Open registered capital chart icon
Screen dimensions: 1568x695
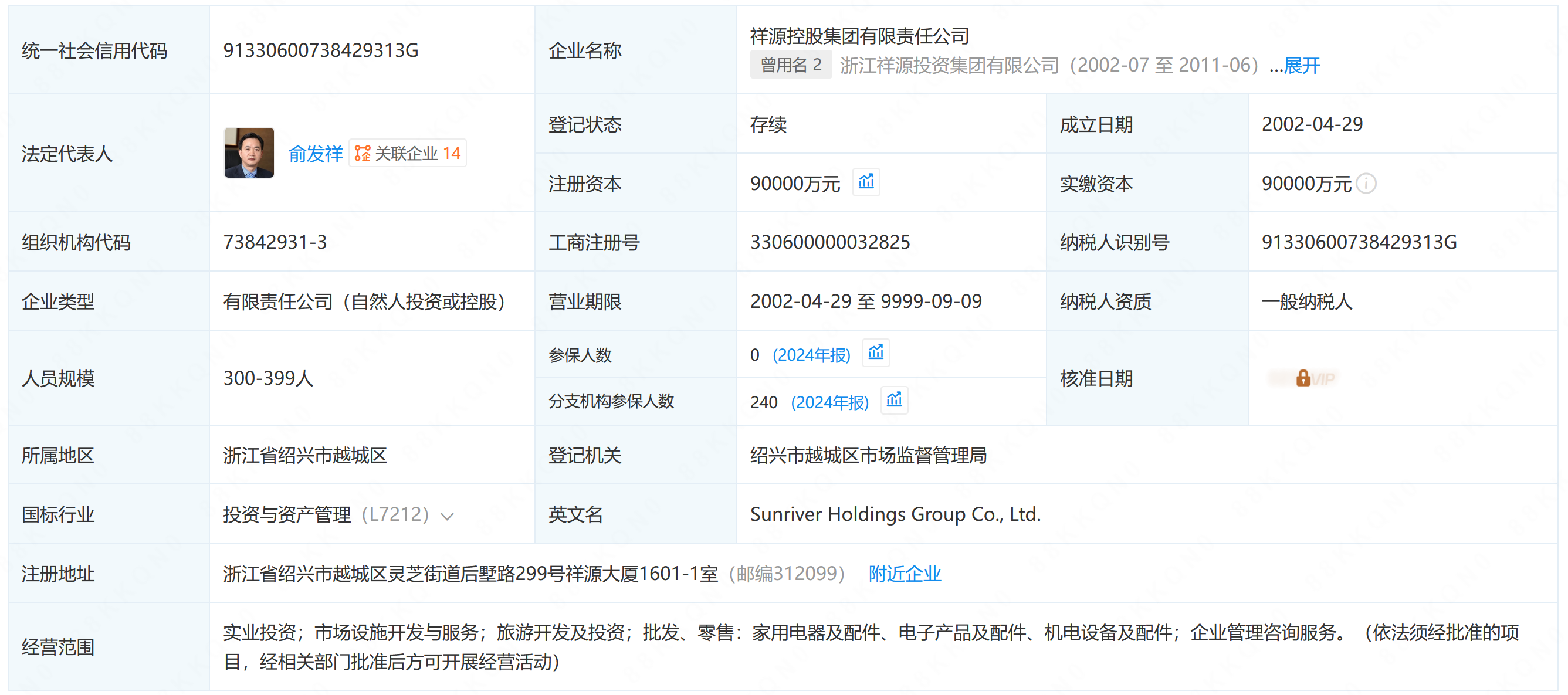pyautogui.click(x=866, y=182)
